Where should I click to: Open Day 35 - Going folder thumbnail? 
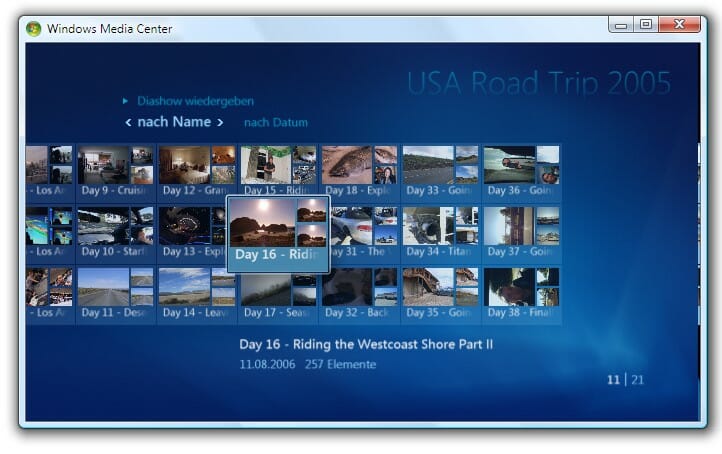440,295
